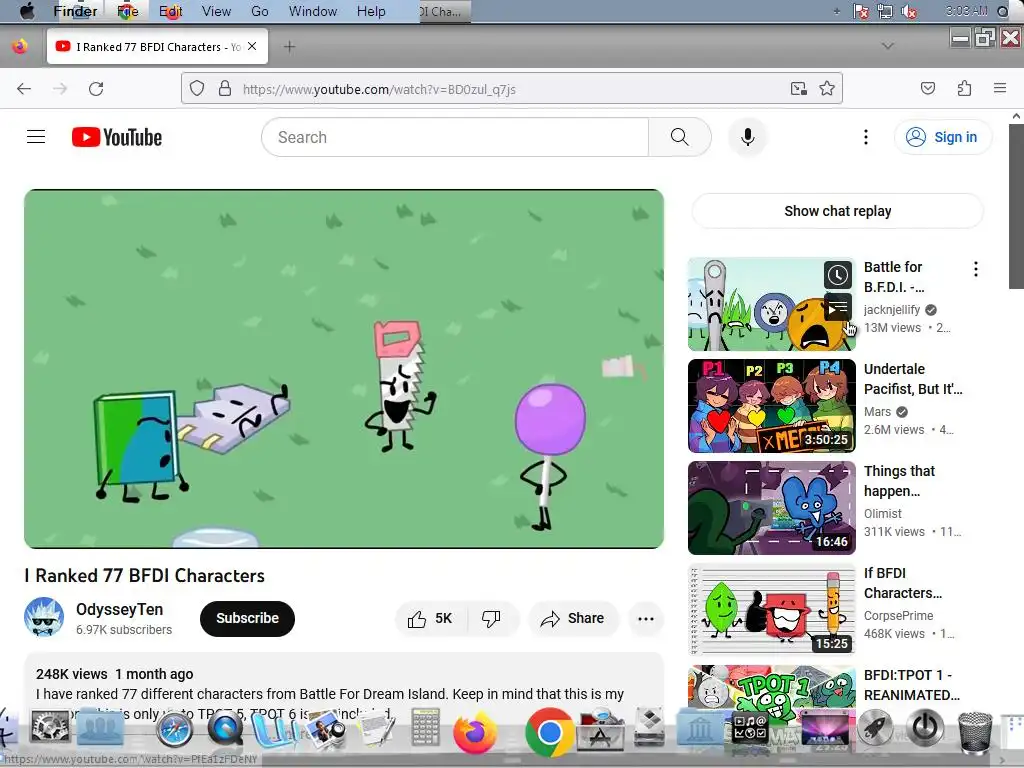Click the flag notification tray icon
The height and width of the screenshot is (768, 1024).
[861, 11]
